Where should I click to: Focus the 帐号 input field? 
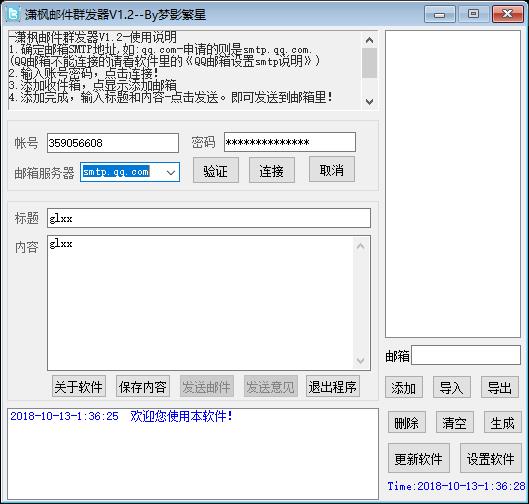click(x=113, y=143)
